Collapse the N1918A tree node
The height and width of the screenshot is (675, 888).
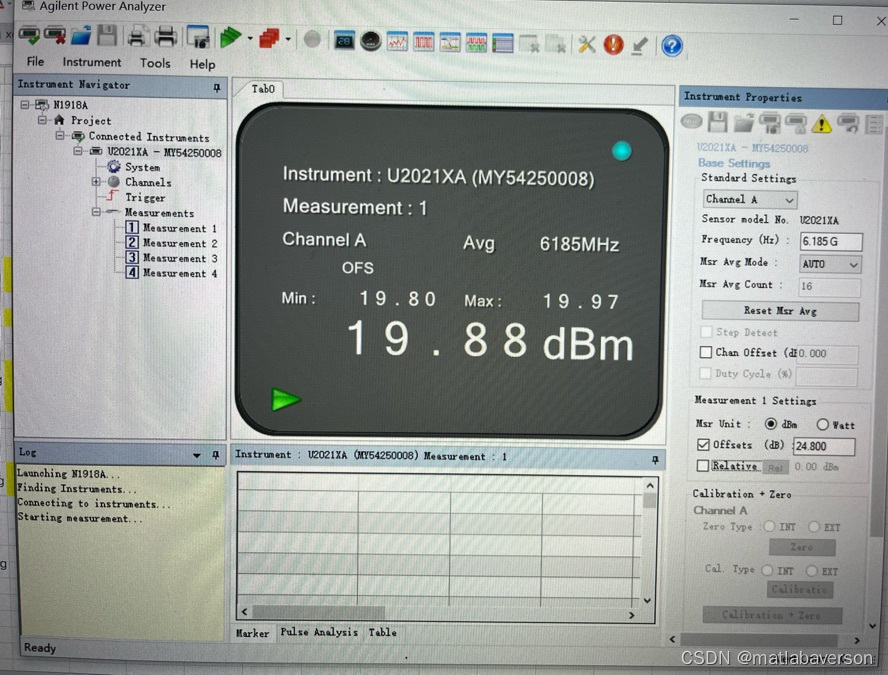click(25, 104)
